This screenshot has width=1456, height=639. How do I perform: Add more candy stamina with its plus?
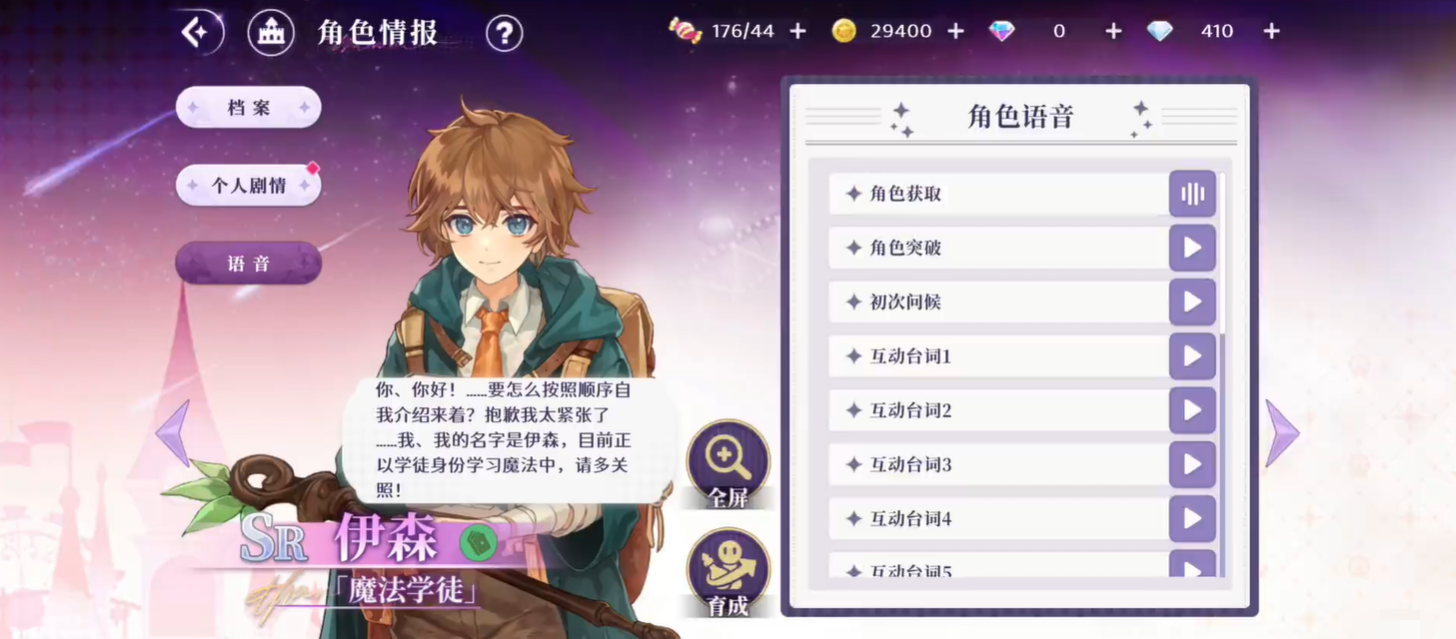coord(798,31)
